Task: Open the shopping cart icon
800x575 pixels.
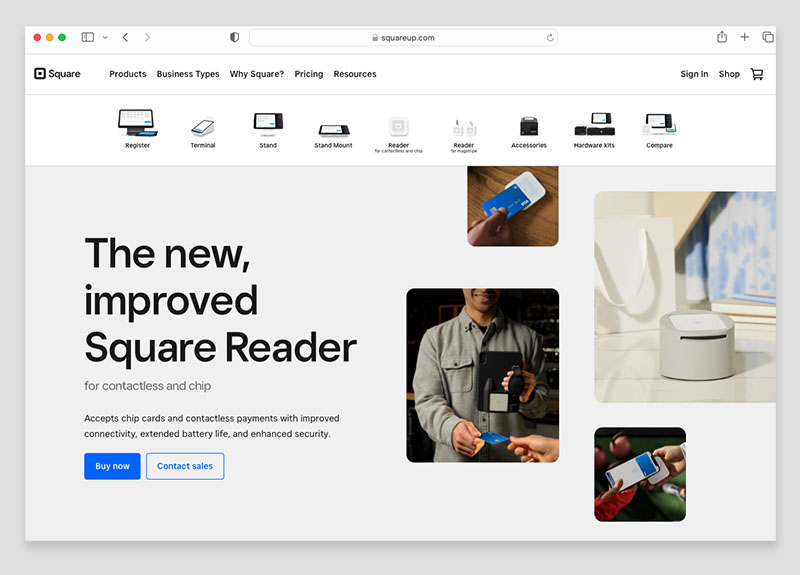Action: [x=757, y=74]
